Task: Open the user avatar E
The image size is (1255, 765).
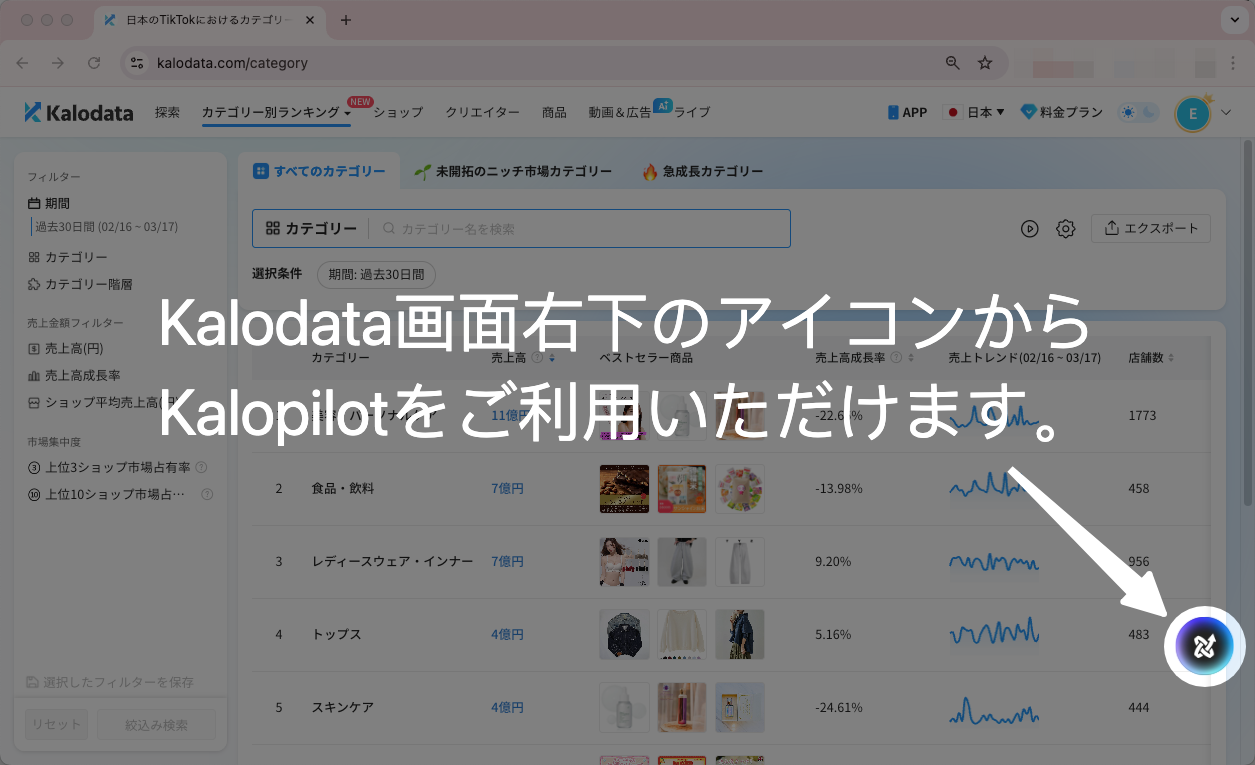Action: pos(1192,113)
